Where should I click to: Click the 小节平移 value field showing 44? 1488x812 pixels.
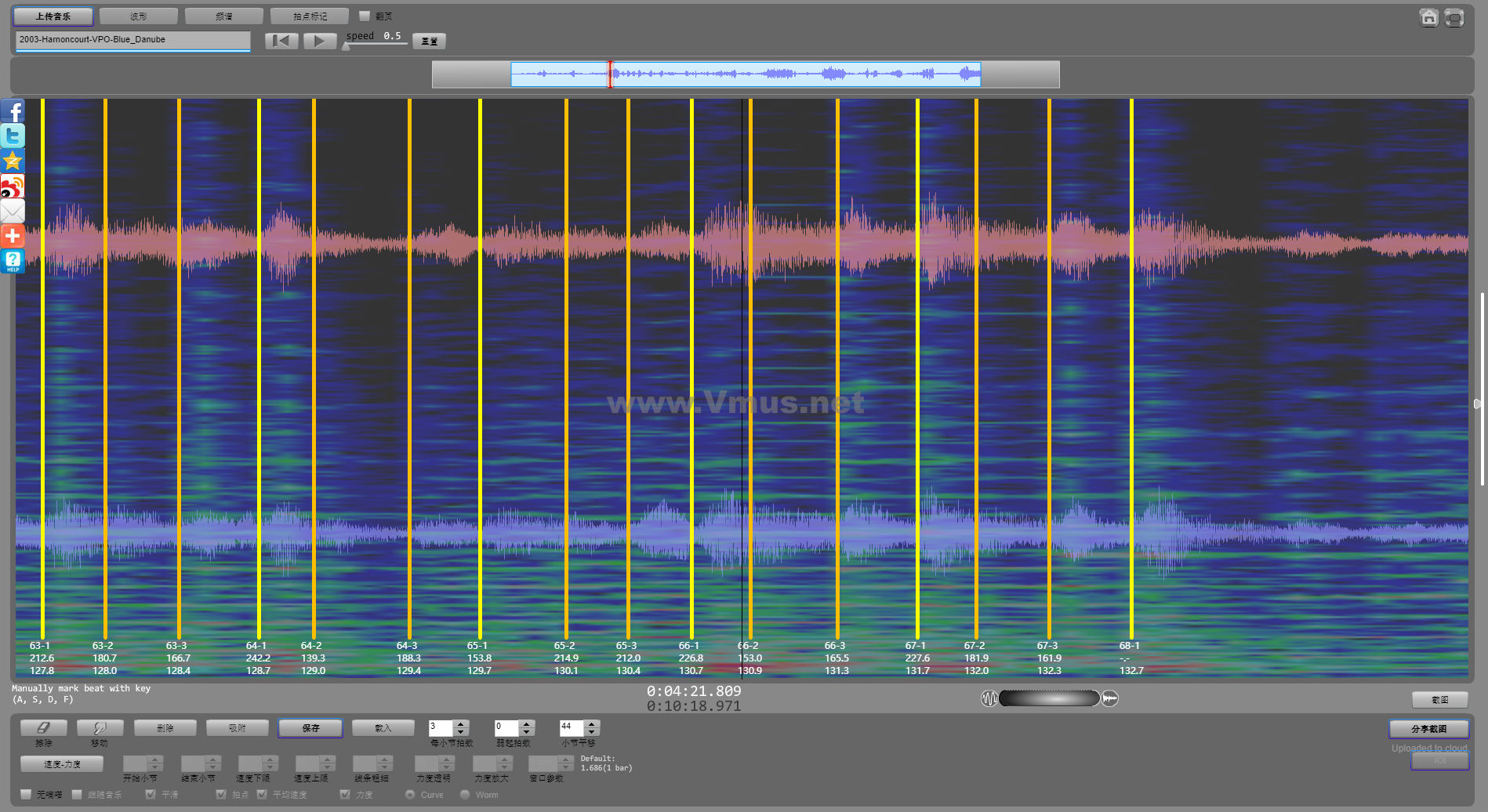[572, 728]
